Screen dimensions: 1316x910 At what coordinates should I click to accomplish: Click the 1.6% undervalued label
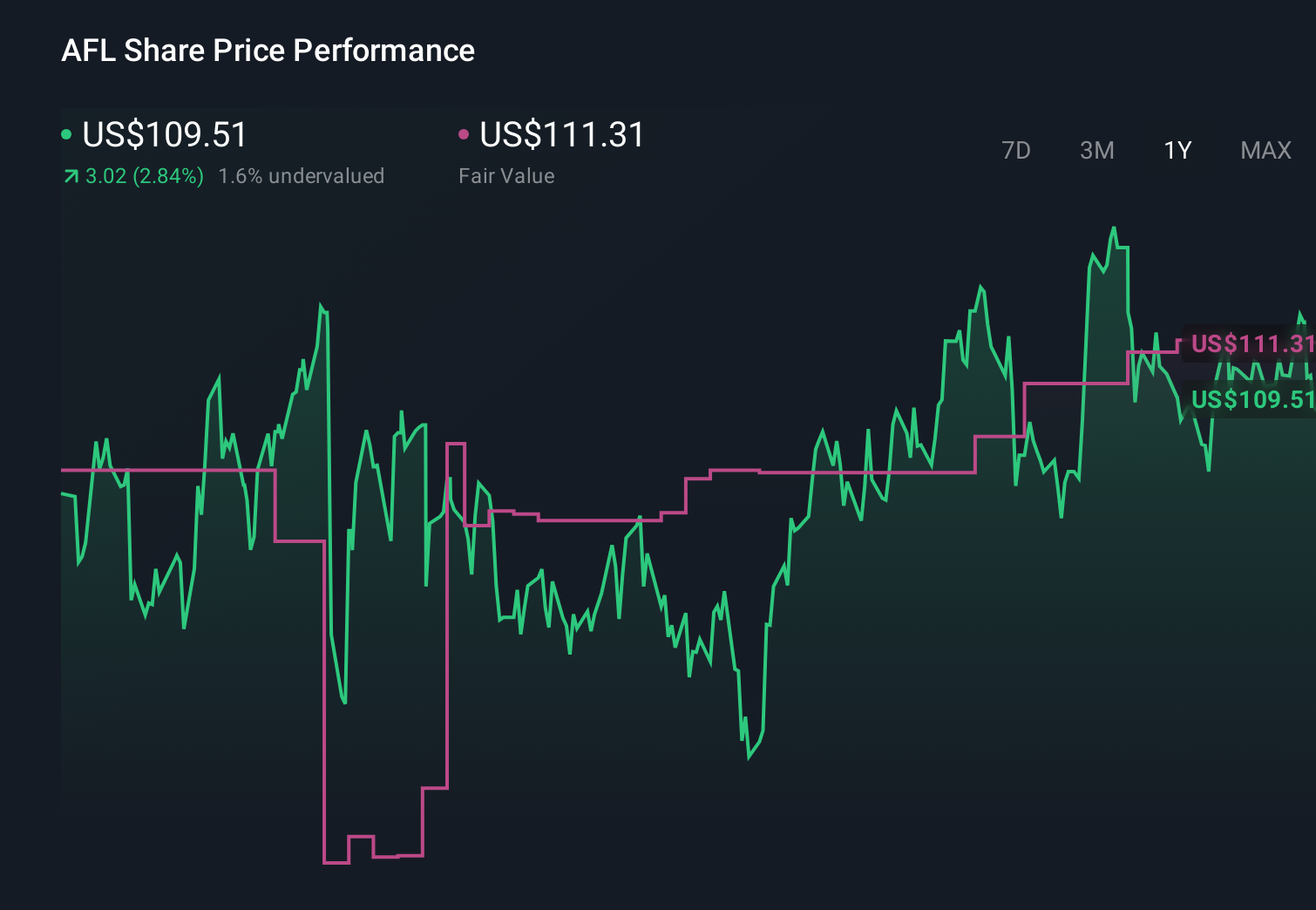click(301, 175)
